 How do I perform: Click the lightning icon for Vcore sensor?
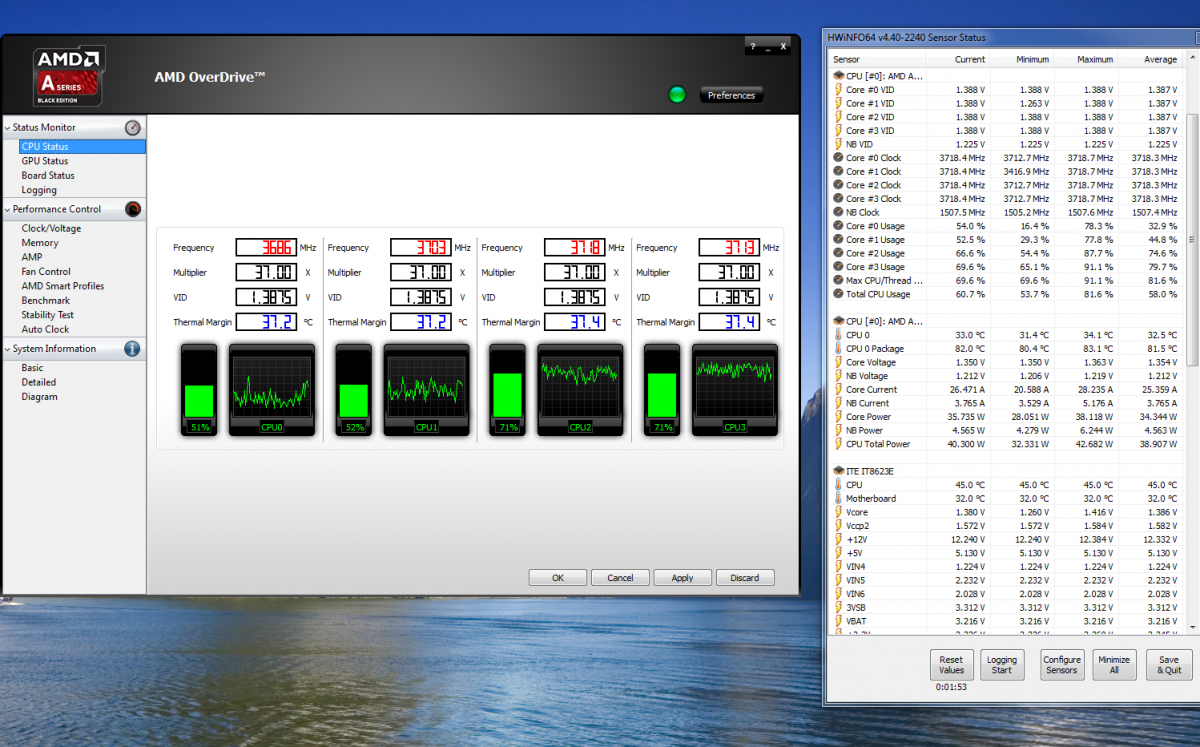tap(838, 512)
